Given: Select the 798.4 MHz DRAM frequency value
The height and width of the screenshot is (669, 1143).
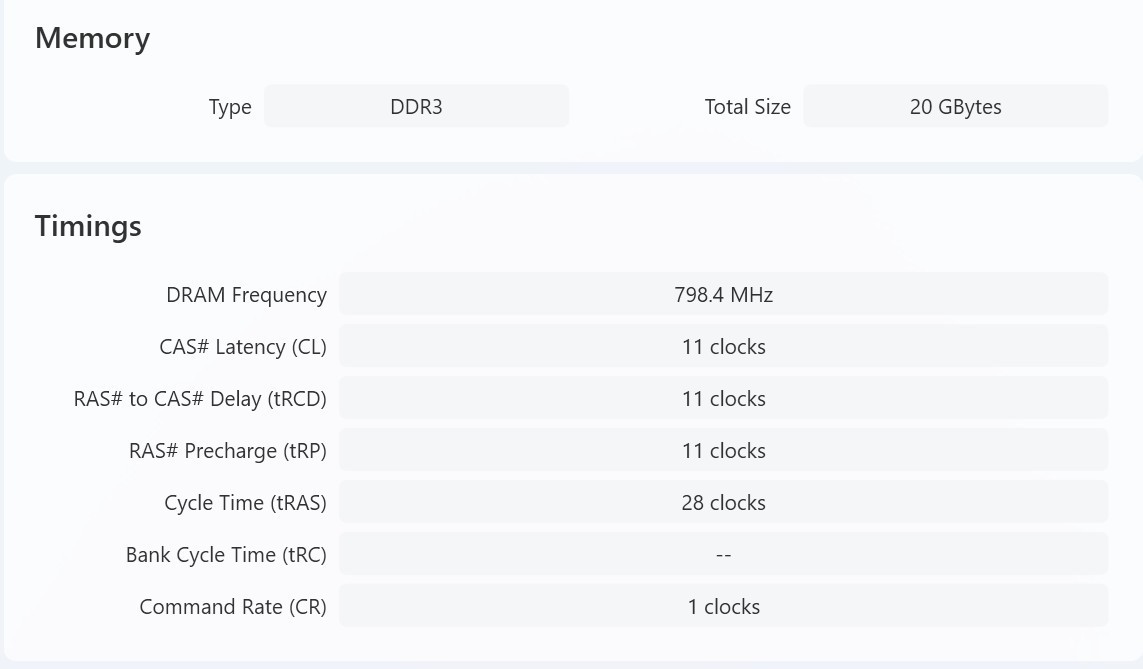Looking at the screenshot, I should coord(723,294).
